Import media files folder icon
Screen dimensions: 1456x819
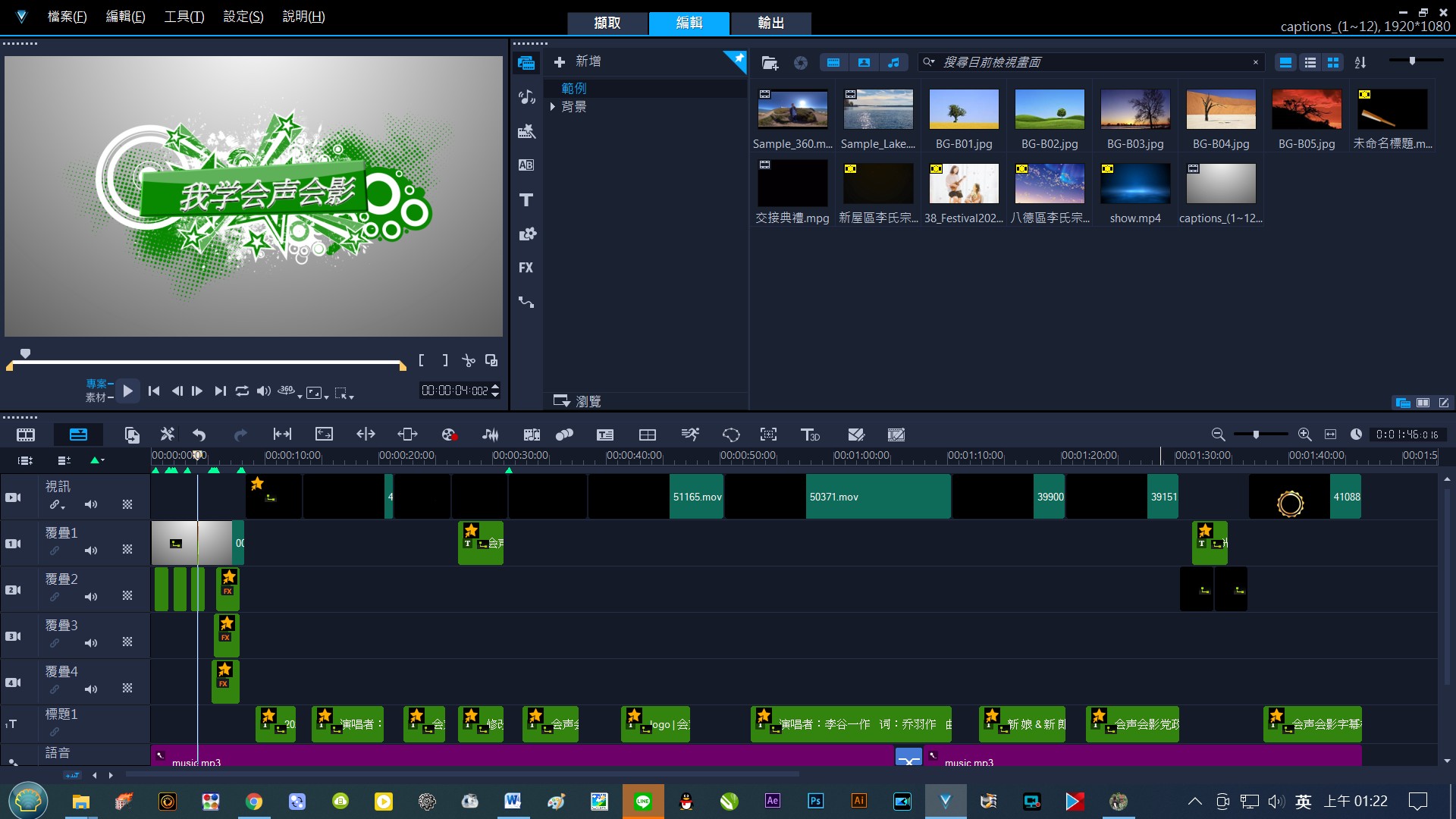pos(770,63)
